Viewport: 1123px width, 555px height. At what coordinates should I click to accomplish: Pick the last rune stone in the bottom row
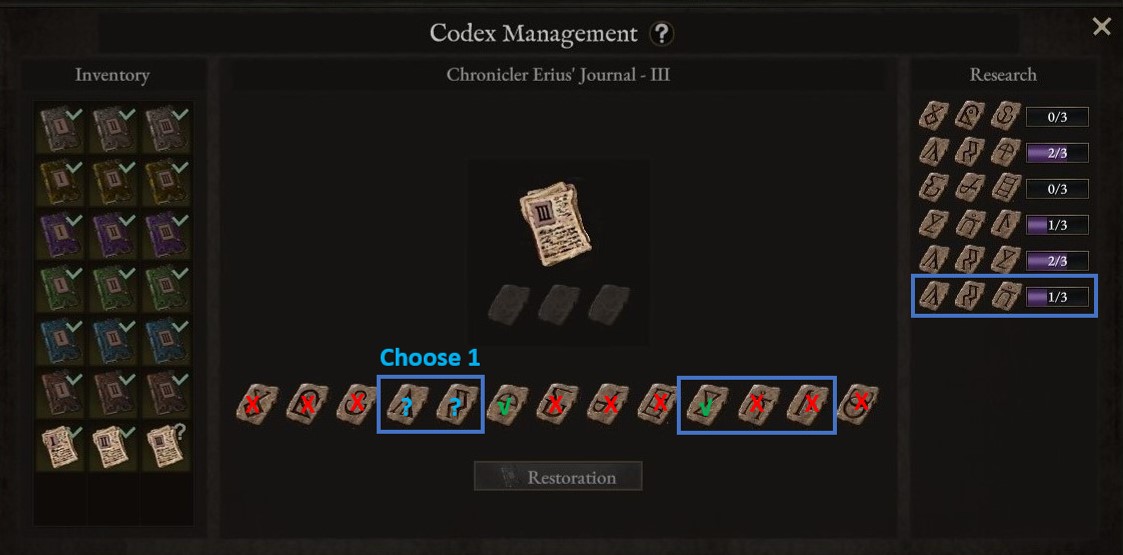click(857, 404)
